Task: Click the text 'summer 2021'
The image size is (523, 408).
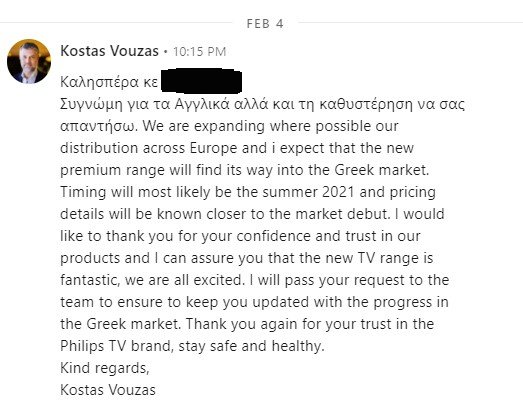Action: 308,192
